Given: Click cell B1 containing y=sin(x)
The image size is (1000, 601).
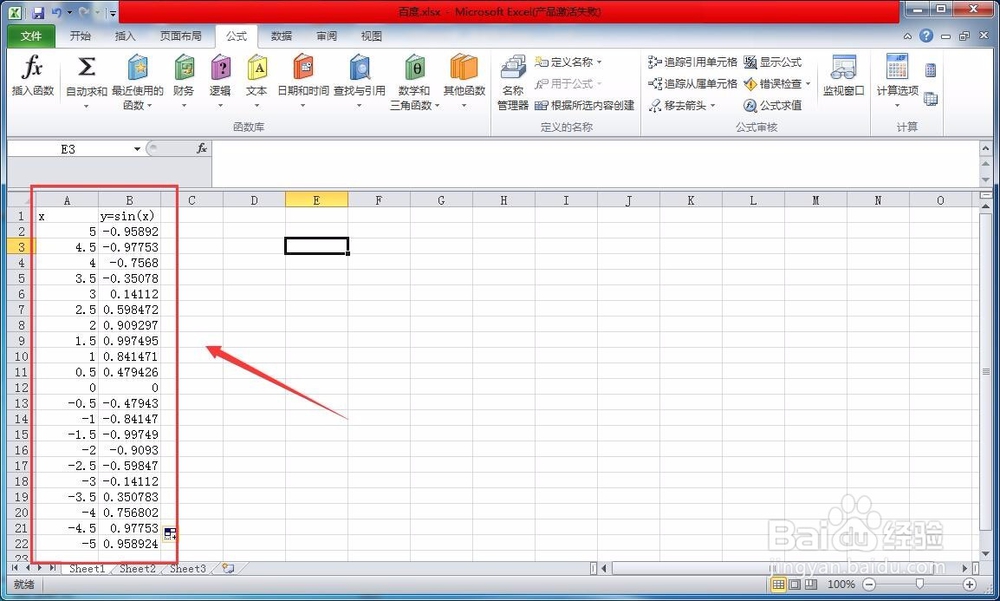Looking at the screenshot, I should pyautogui.click(x=129, y=216).
